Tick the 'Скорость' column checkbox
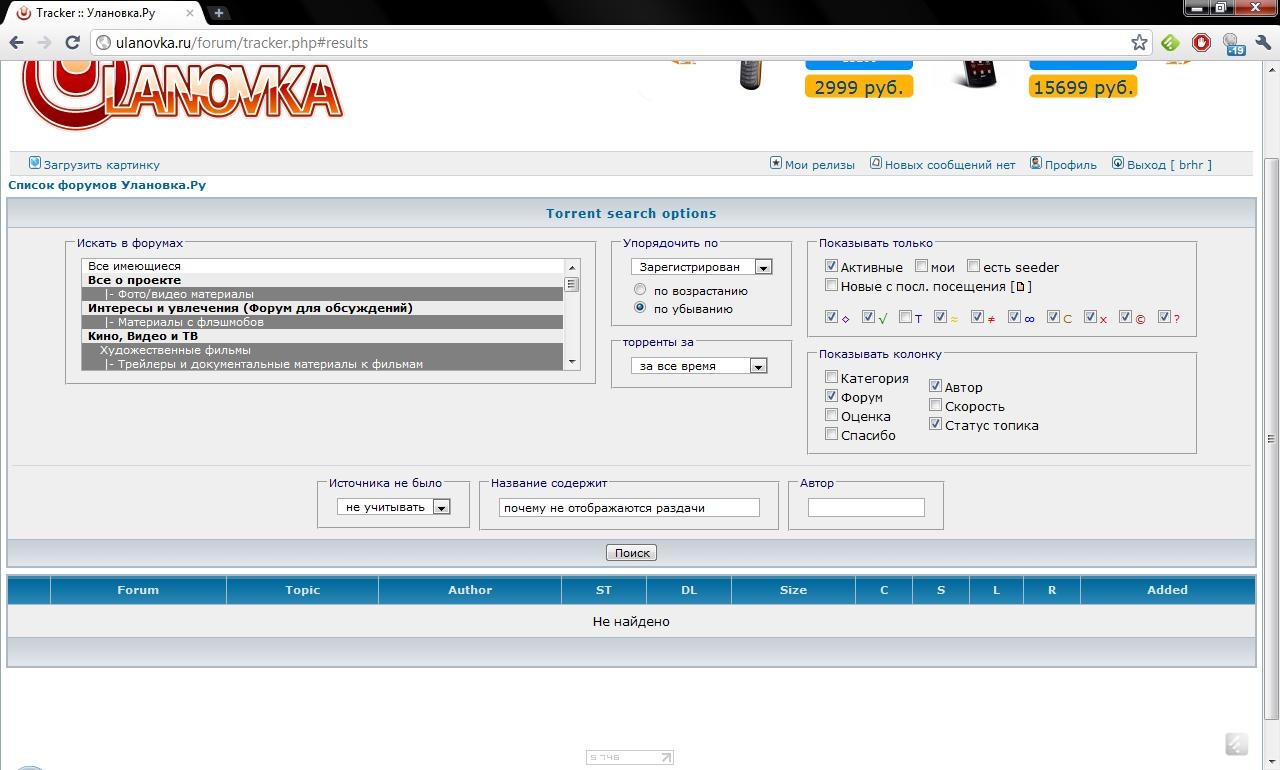The height and width of the screenshot is (770, 1280). tap(935, 406)
